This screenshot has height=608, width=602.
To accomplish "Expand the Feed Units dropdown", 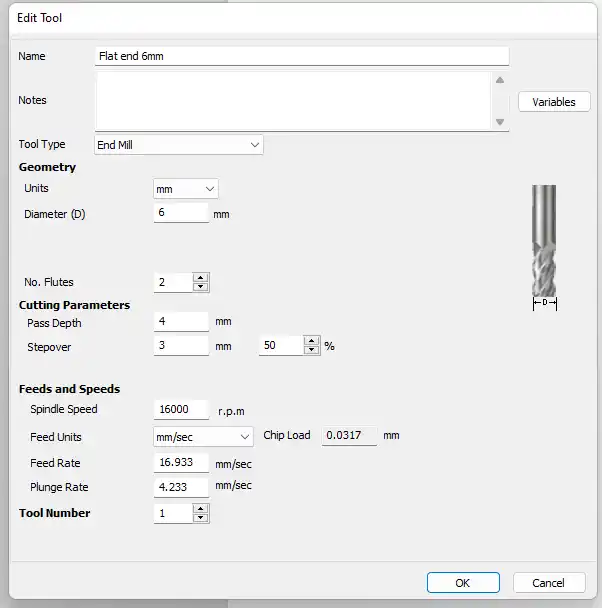I will coord(203,437).
